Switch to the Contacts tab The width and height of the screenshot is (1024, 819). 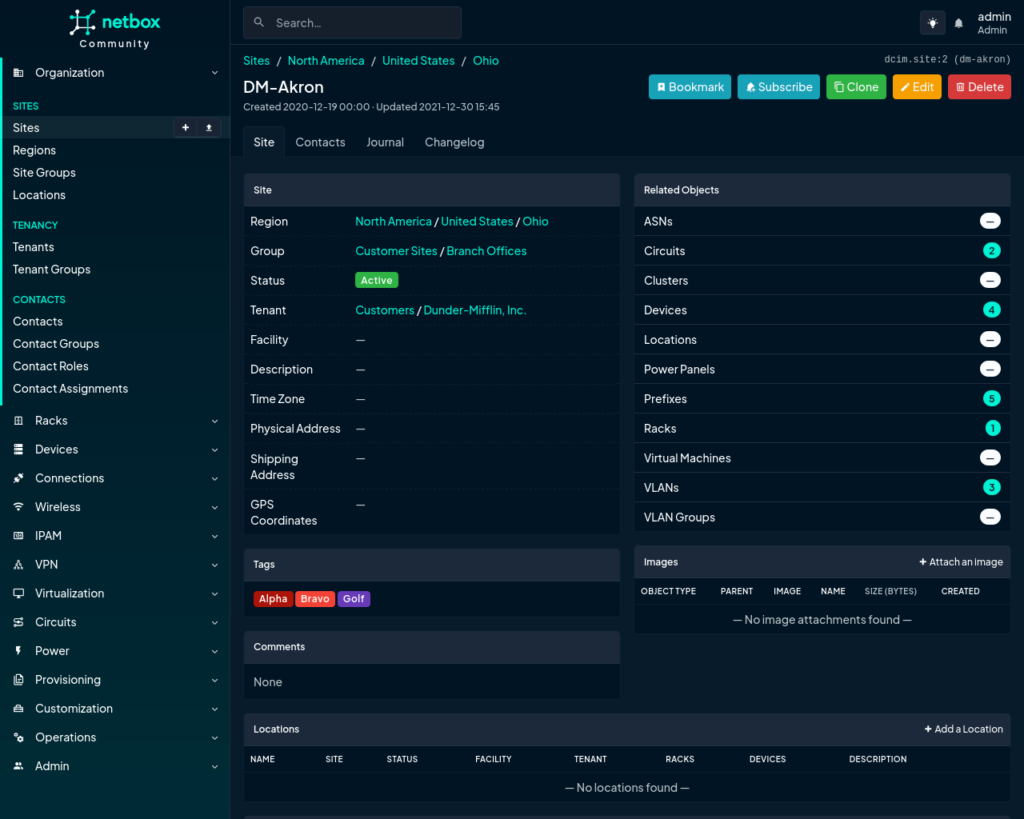click(x=320, y=142)
